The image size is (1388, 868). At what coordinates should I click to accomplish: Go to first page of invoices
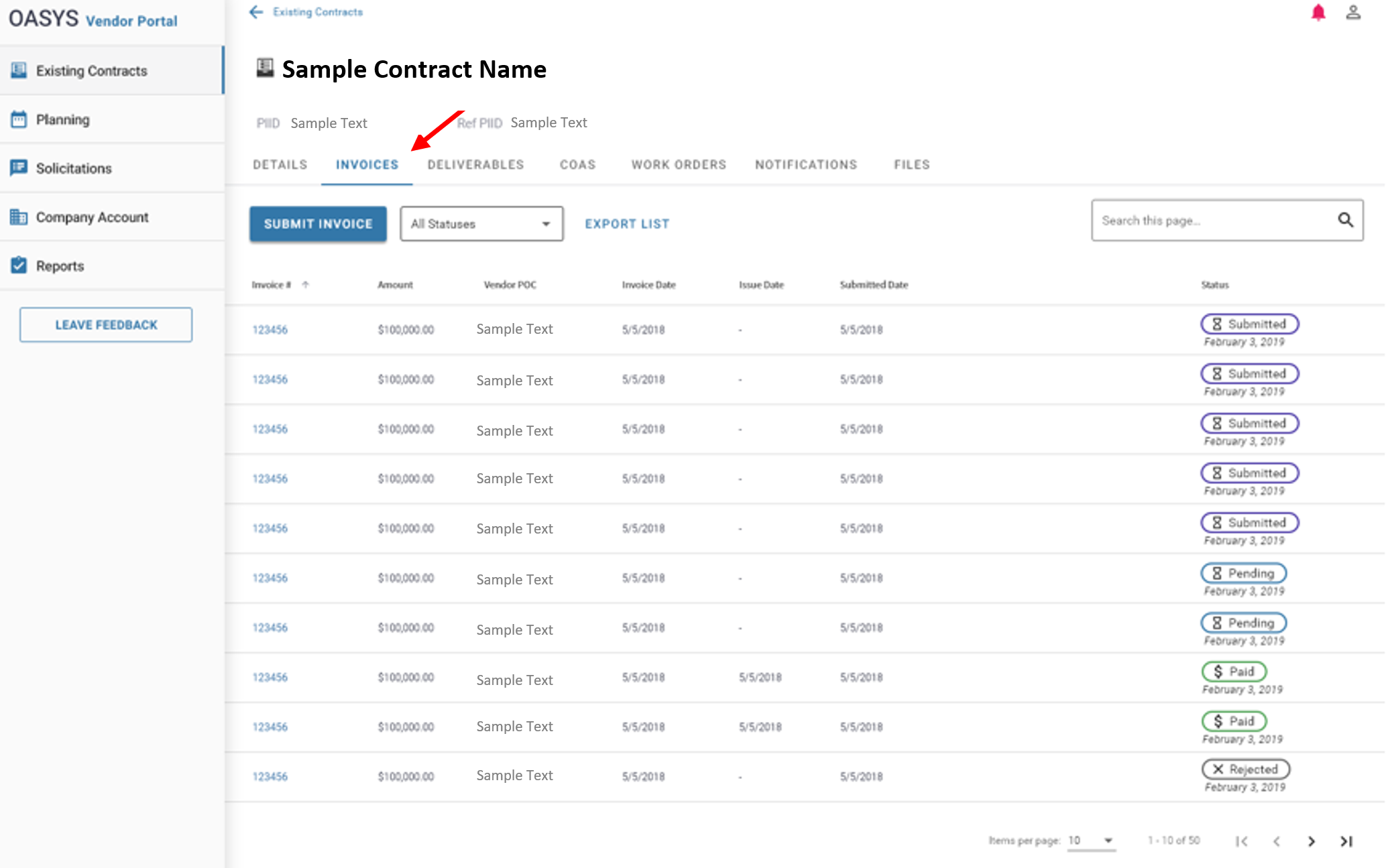click(x=1241, y=841)
